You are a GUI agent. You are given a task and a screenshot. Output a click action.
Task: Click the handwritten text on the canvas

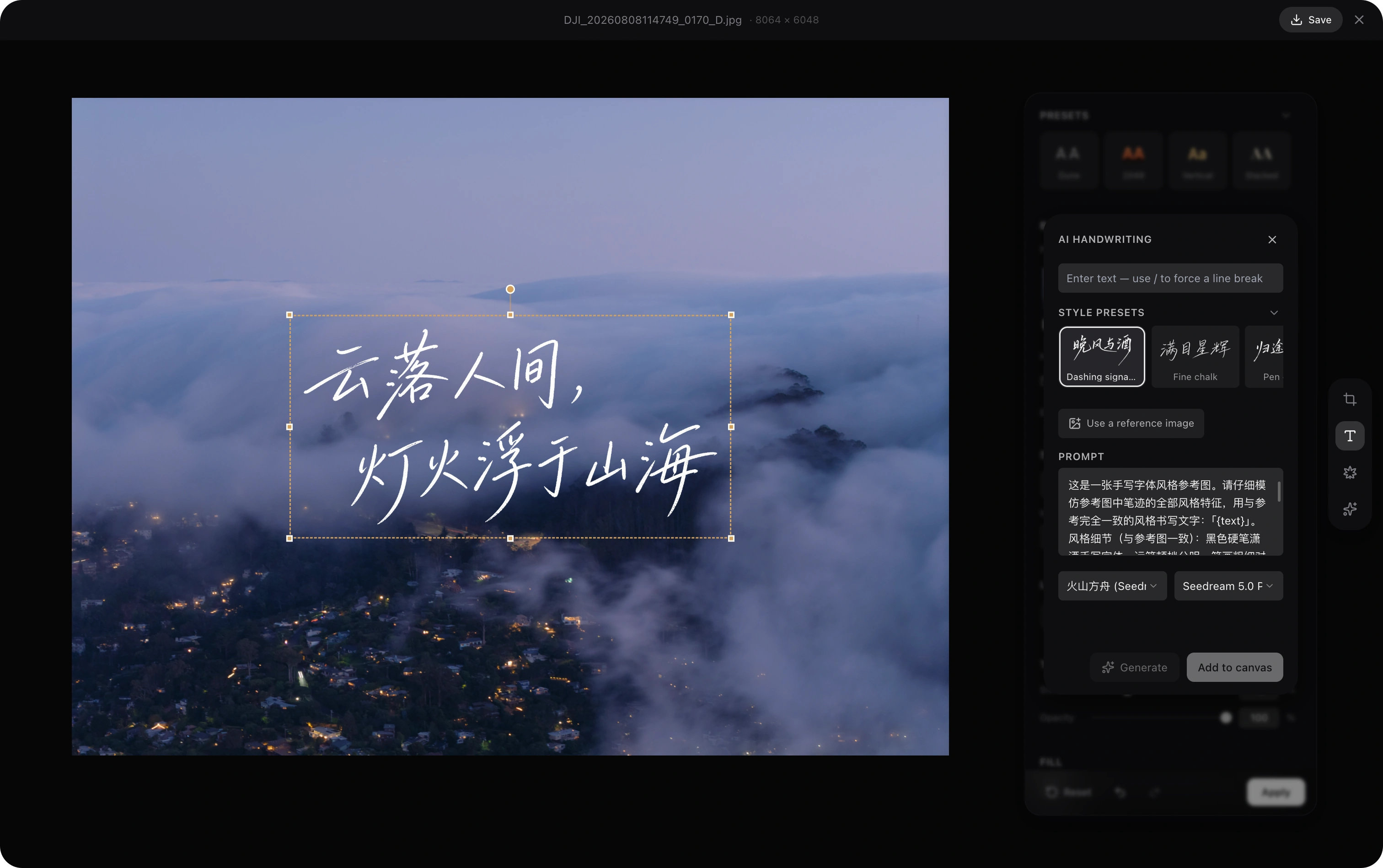510,427
